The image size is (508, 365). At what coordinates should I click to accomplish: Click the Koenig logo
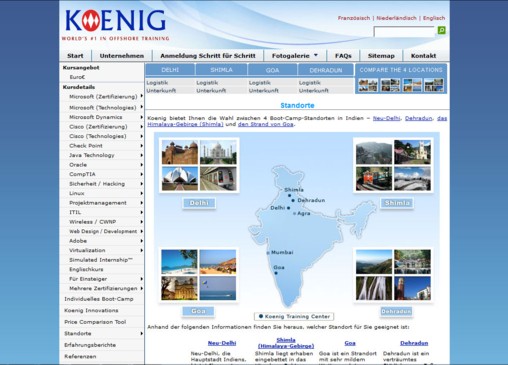[x=115, y=24]
